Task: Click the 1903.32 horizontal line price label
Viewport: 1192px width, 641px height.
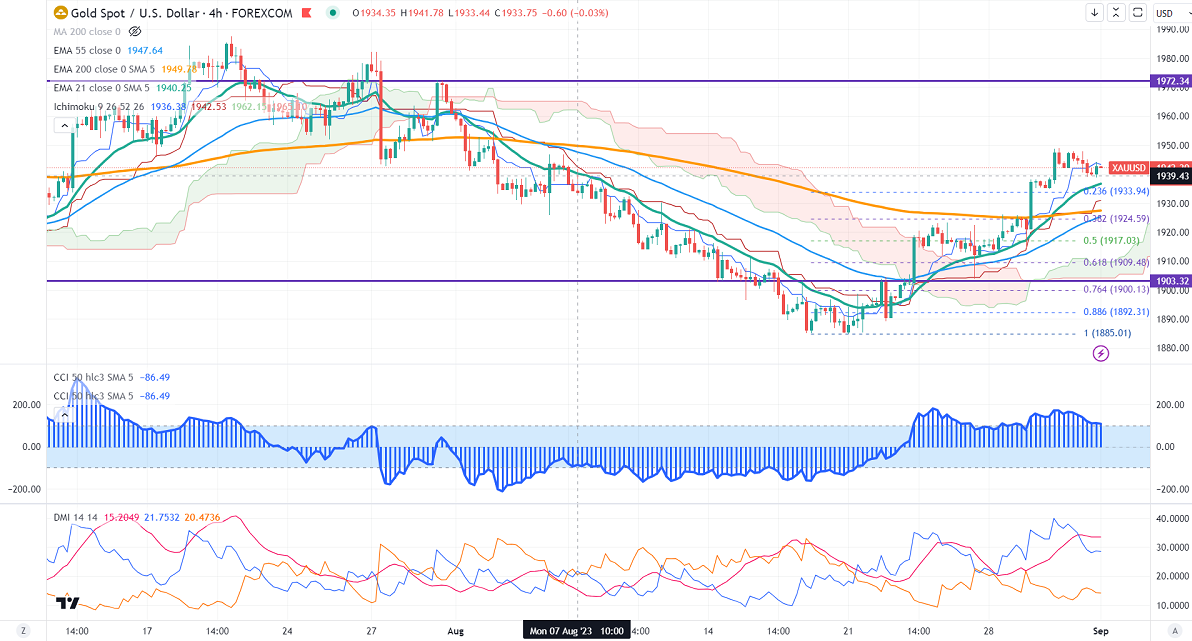Action: (1171, 281)
